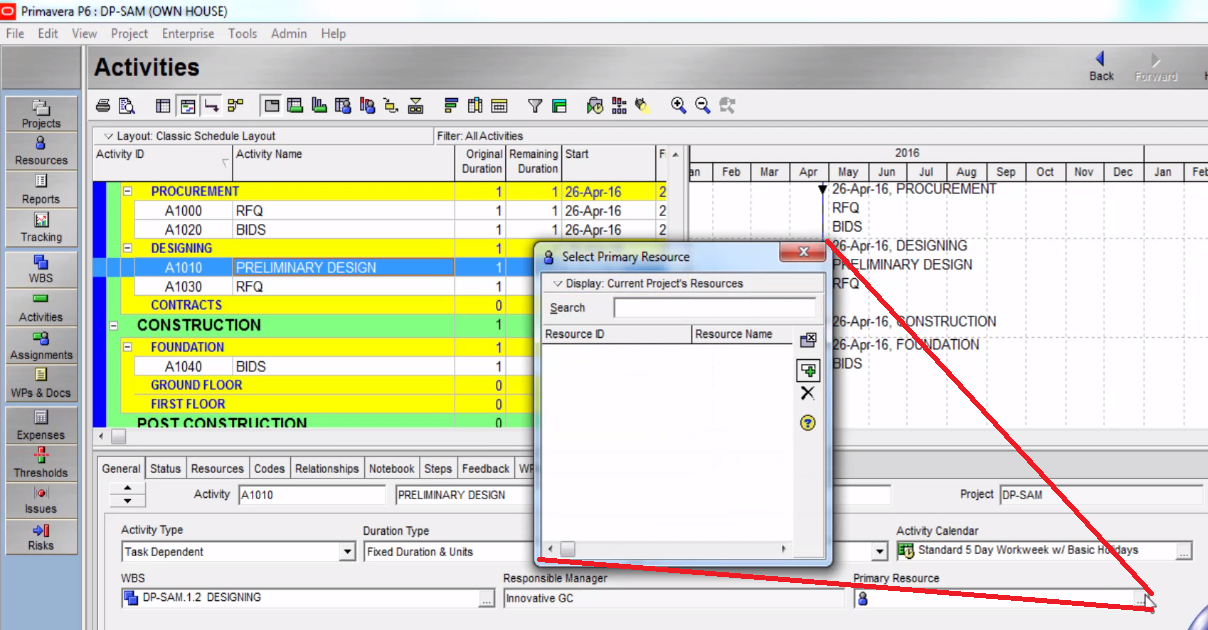Toggle the Gantt Chart display on the toolbar
1208x630 pixels.
(188, 105)
